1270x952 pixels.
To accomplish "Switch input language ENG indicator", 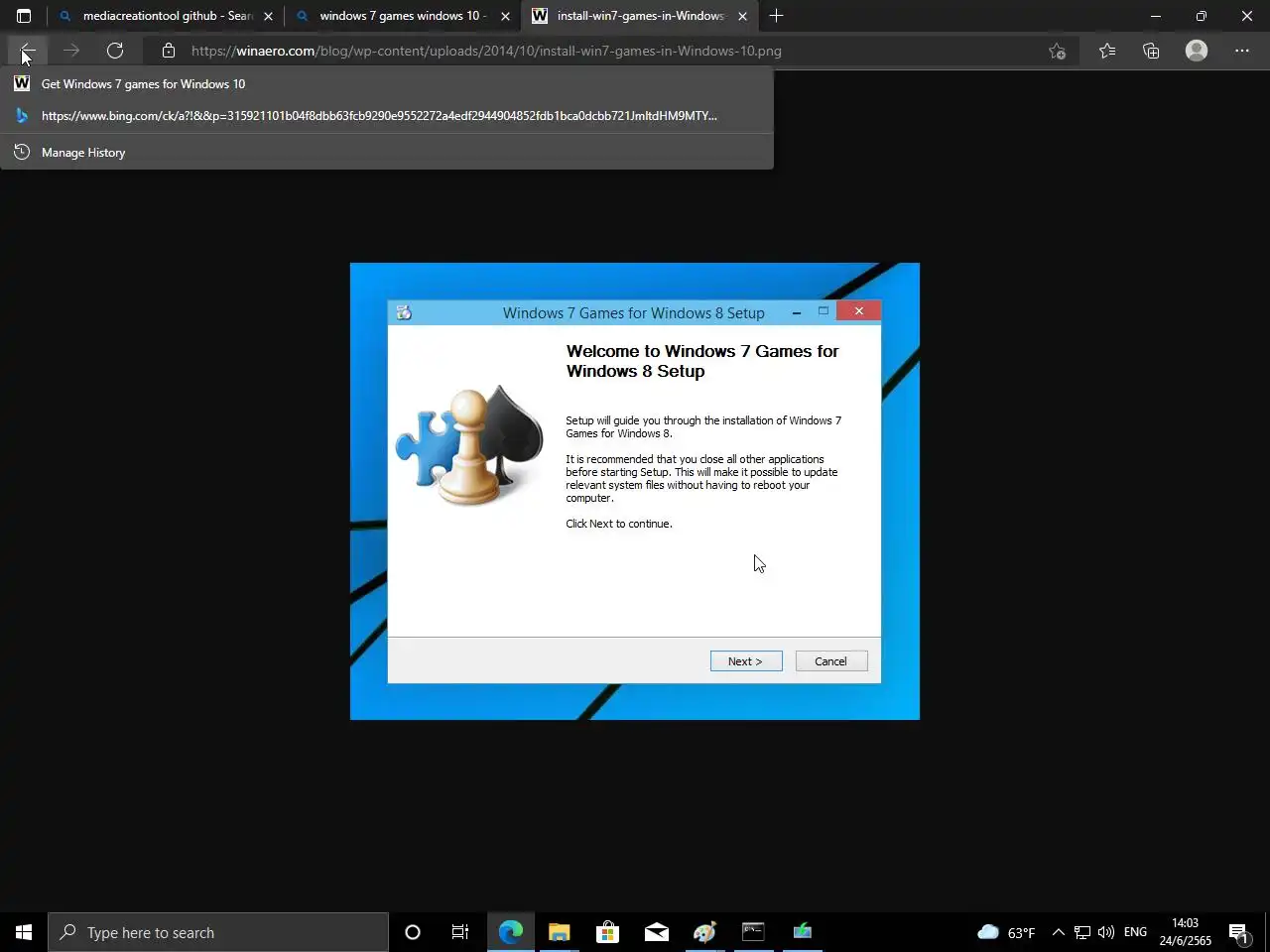I will 1135,932.
